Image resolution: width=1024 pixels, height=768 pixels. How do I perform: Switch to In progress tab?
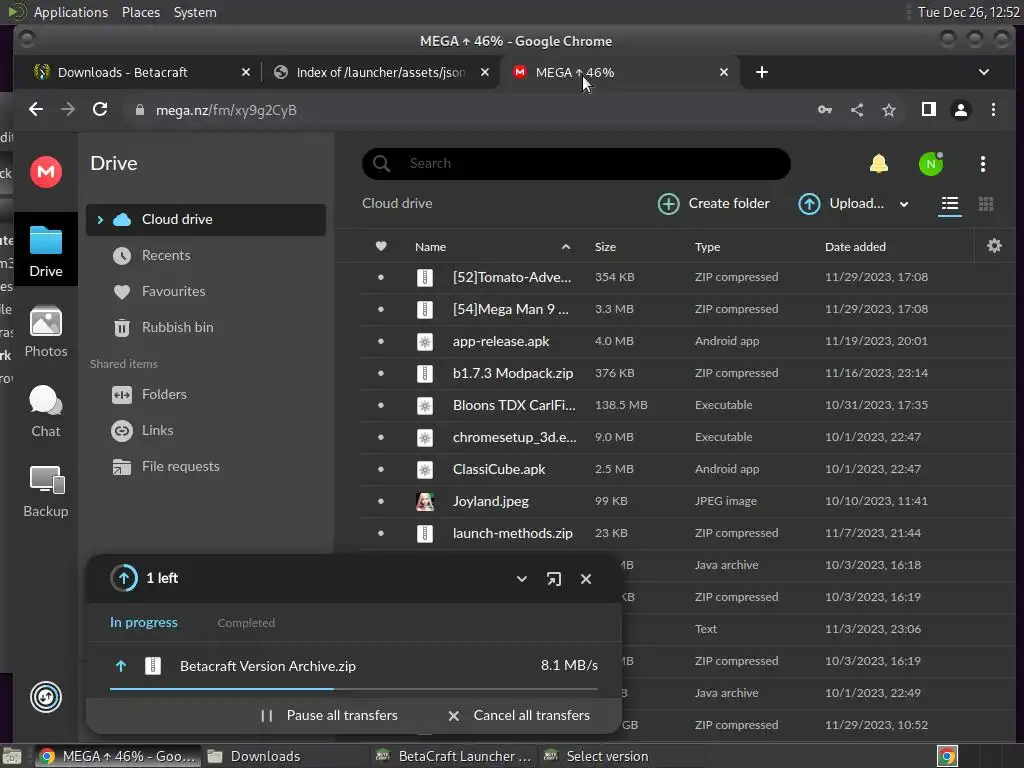coord(144,622)
